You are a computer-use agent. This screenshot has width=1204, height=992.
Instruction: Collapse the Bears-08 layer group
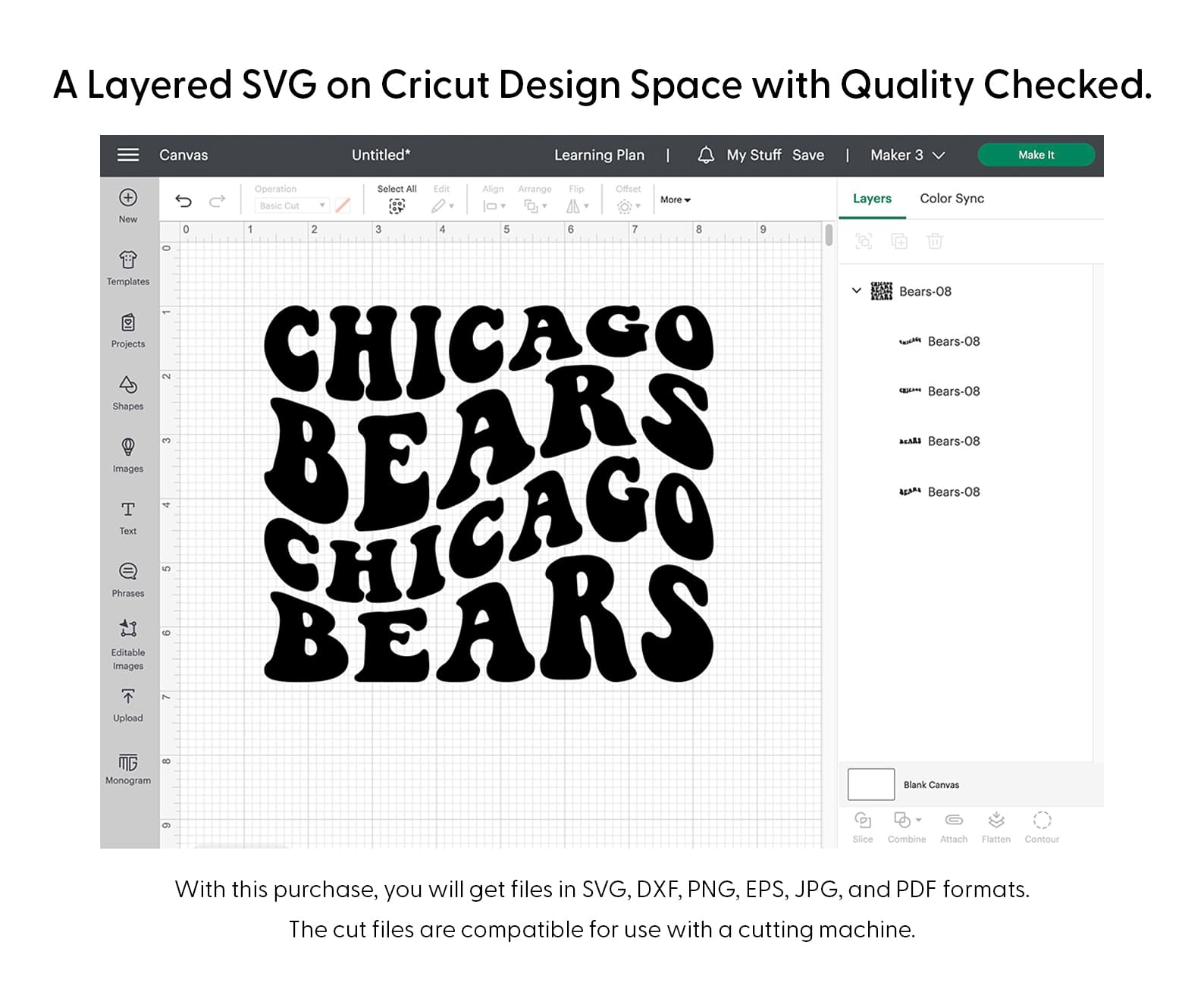857,290
